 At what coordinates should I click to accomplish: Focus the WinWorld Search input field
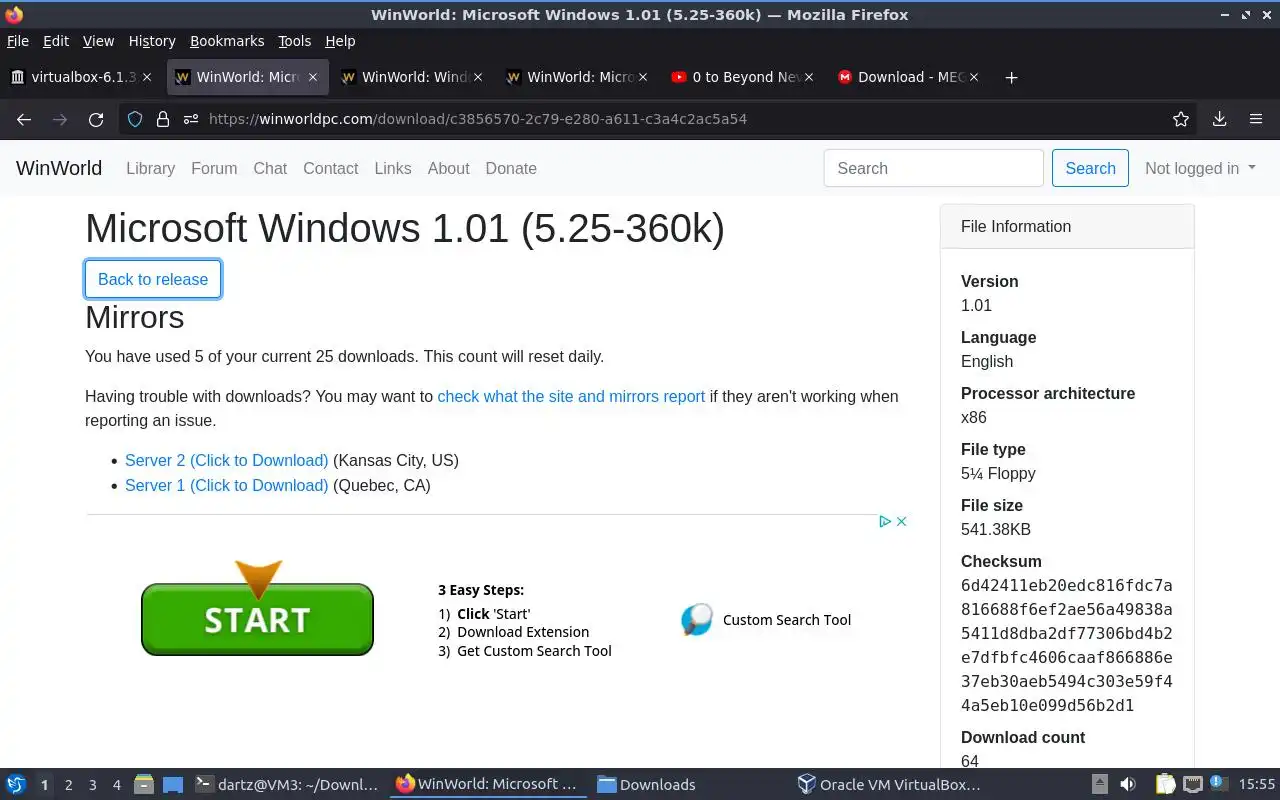coord(934,168)
